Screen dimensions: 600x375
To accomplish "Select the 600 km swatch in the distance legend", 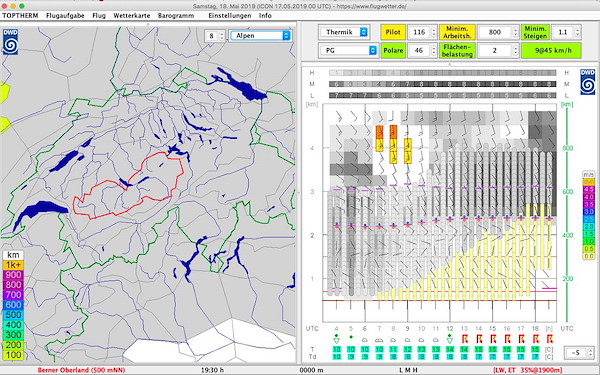I will pyautogui.click(x=13, y=305).
